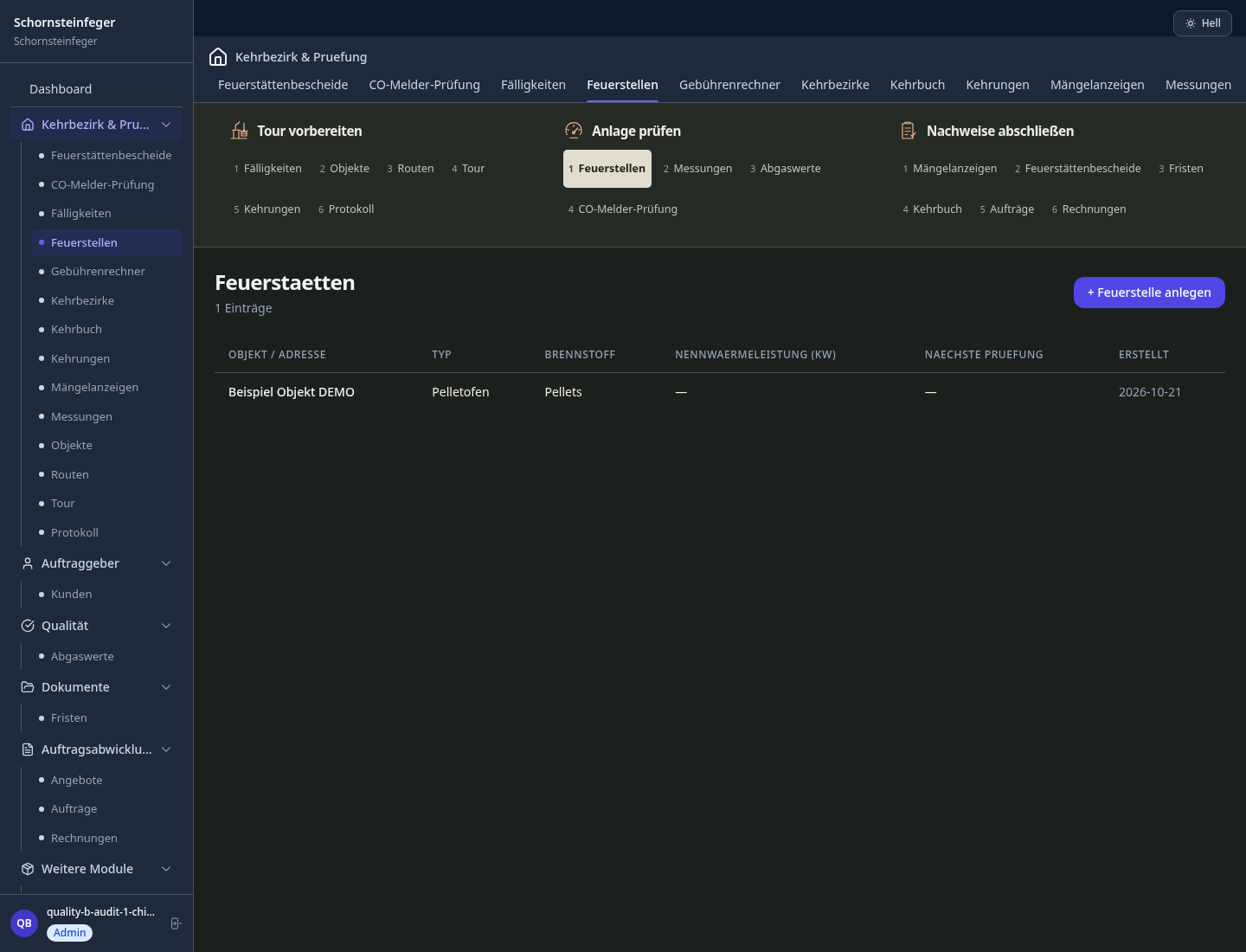Collapse the Dokumente section chevron

166,687
